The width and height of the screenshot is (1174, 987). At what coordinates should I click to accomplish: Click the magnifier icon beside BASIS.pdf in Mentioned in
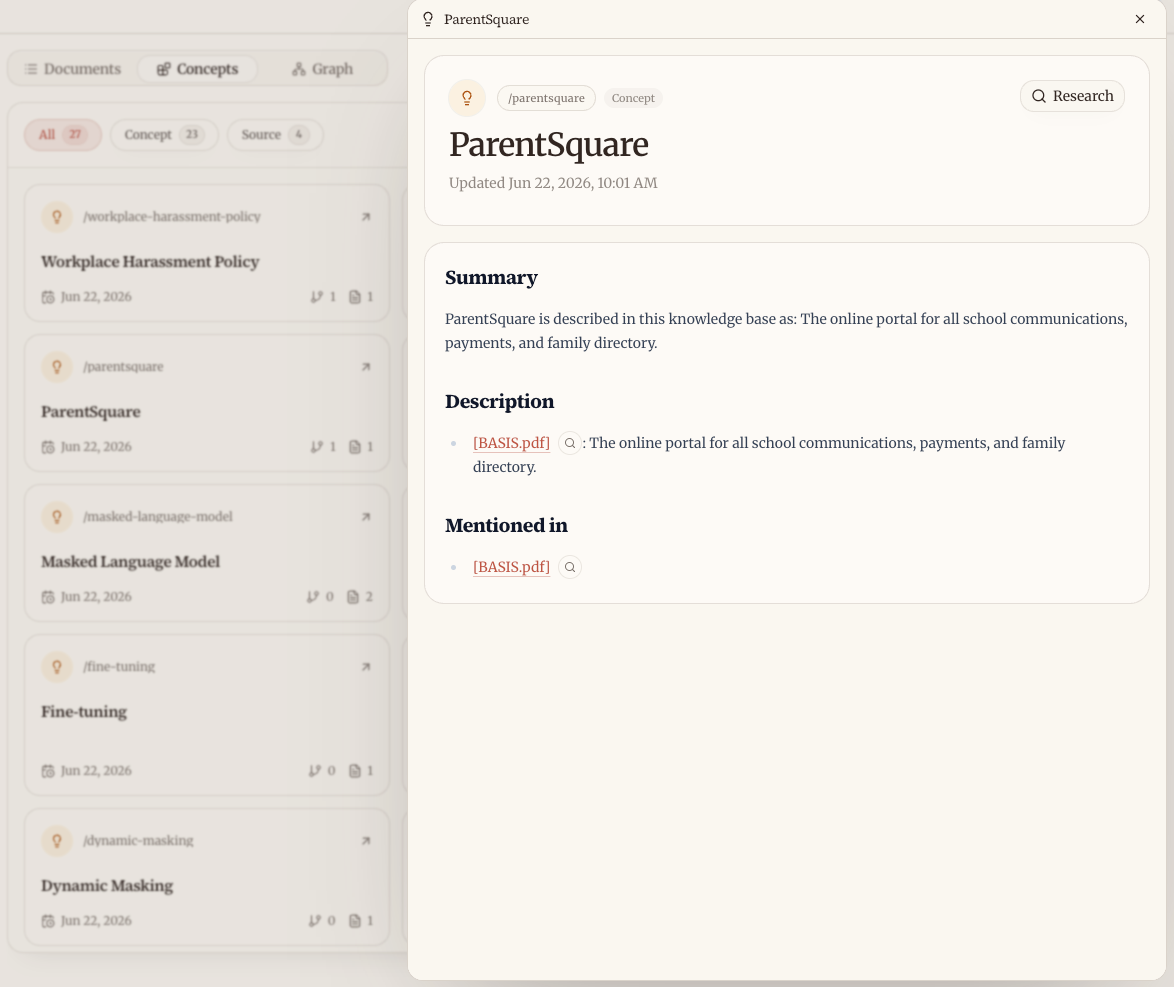[570, 568]
